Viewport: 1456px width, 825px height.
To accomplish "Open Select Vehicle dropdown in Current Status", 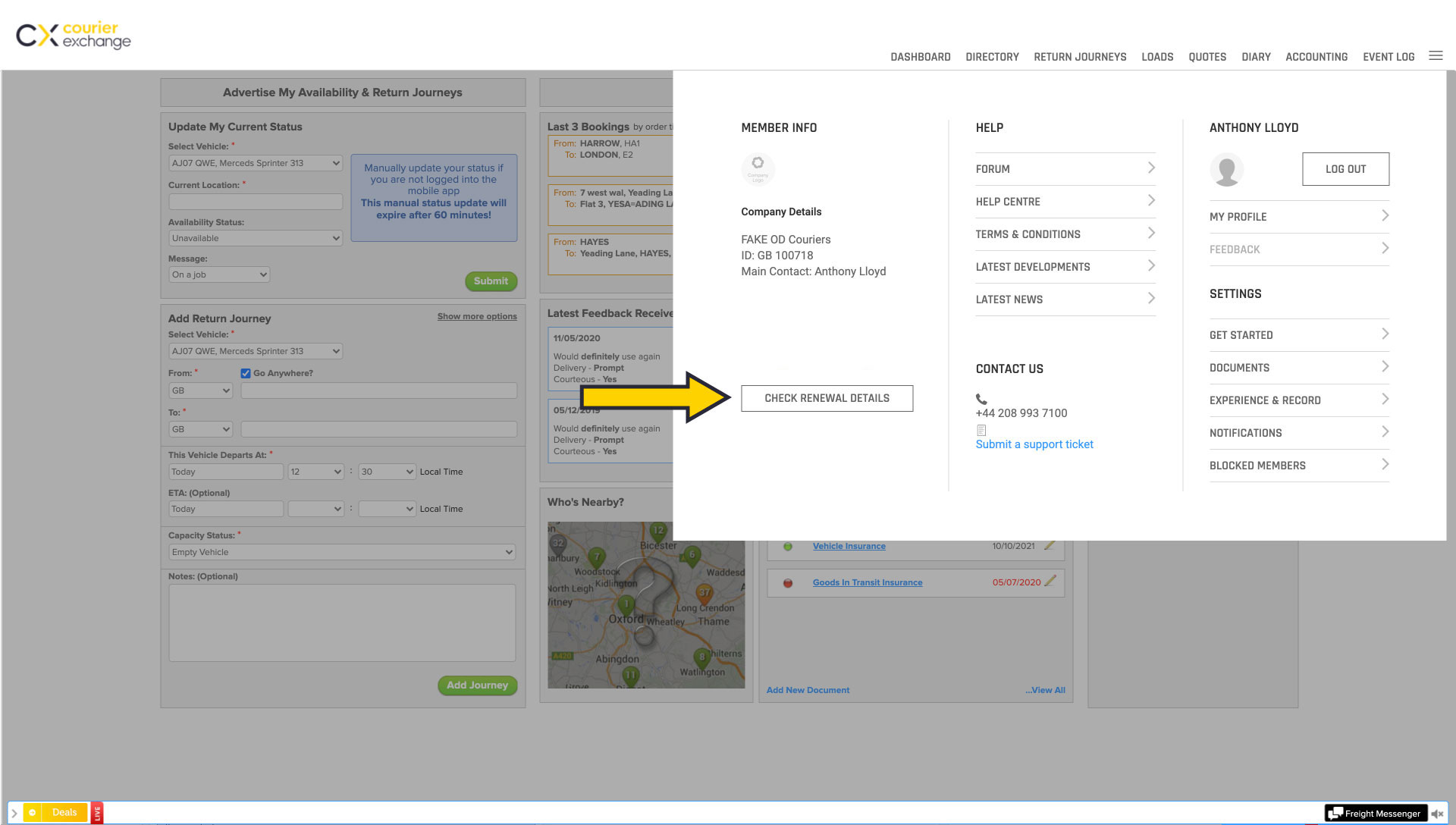I will tap(256, 163).
